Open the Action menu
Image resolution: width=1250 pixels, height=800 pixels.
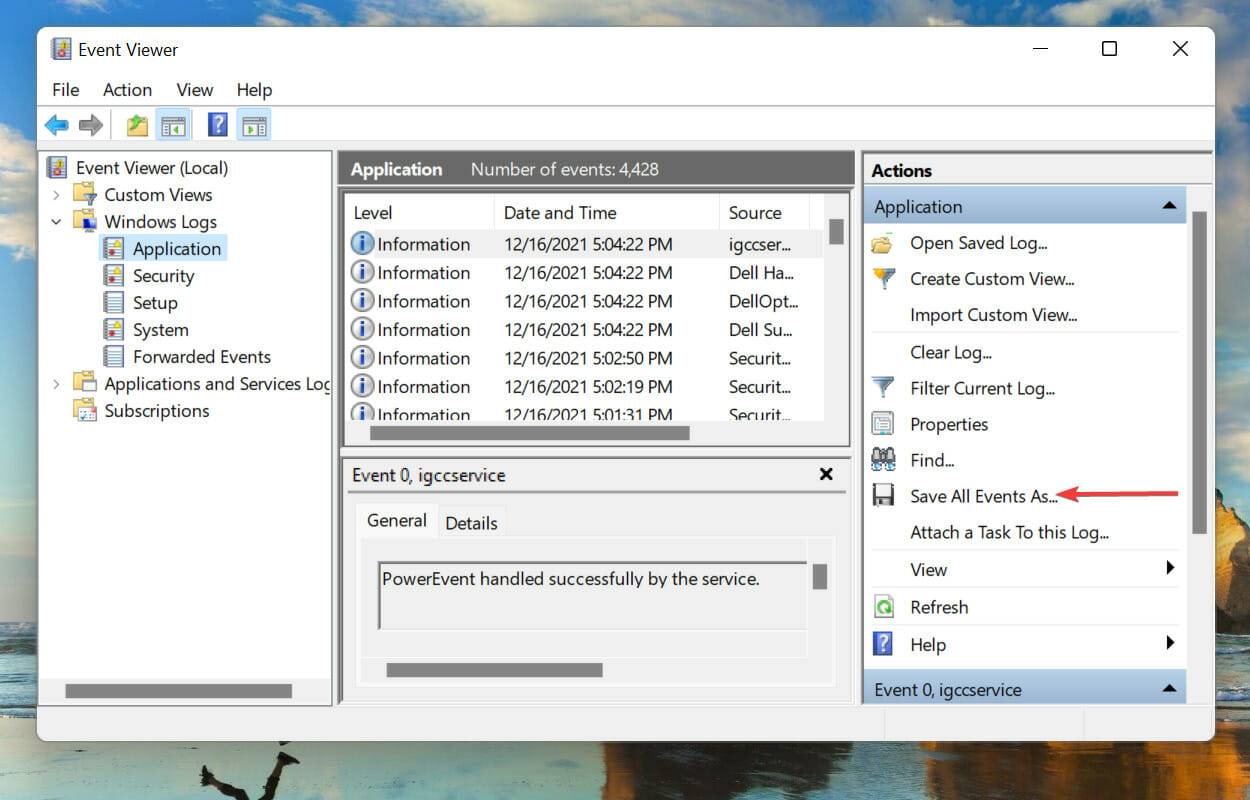[127, 90]
